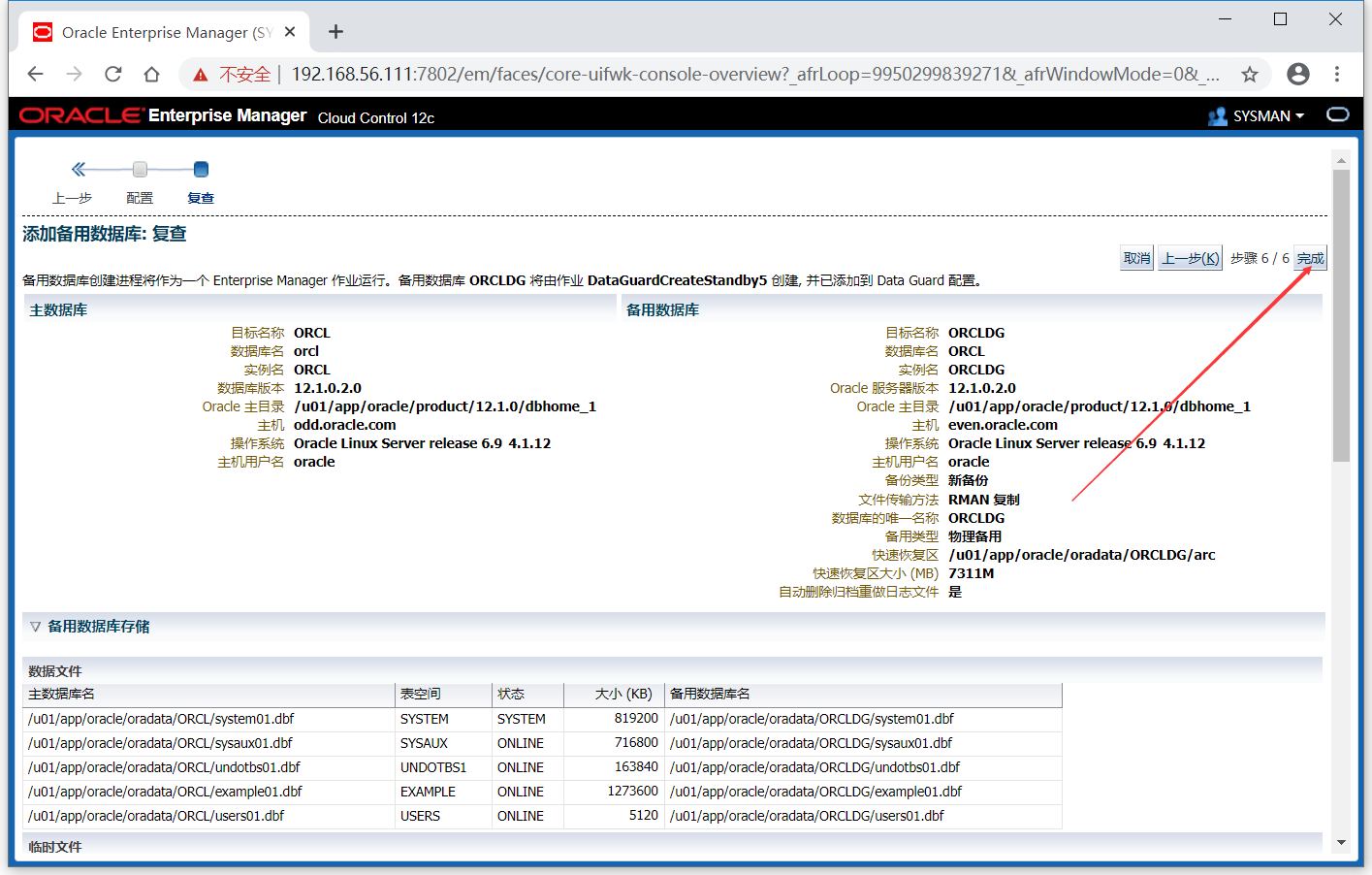Open a new browser tab
Screen dimensions: 1372x875
pos(335,32)
